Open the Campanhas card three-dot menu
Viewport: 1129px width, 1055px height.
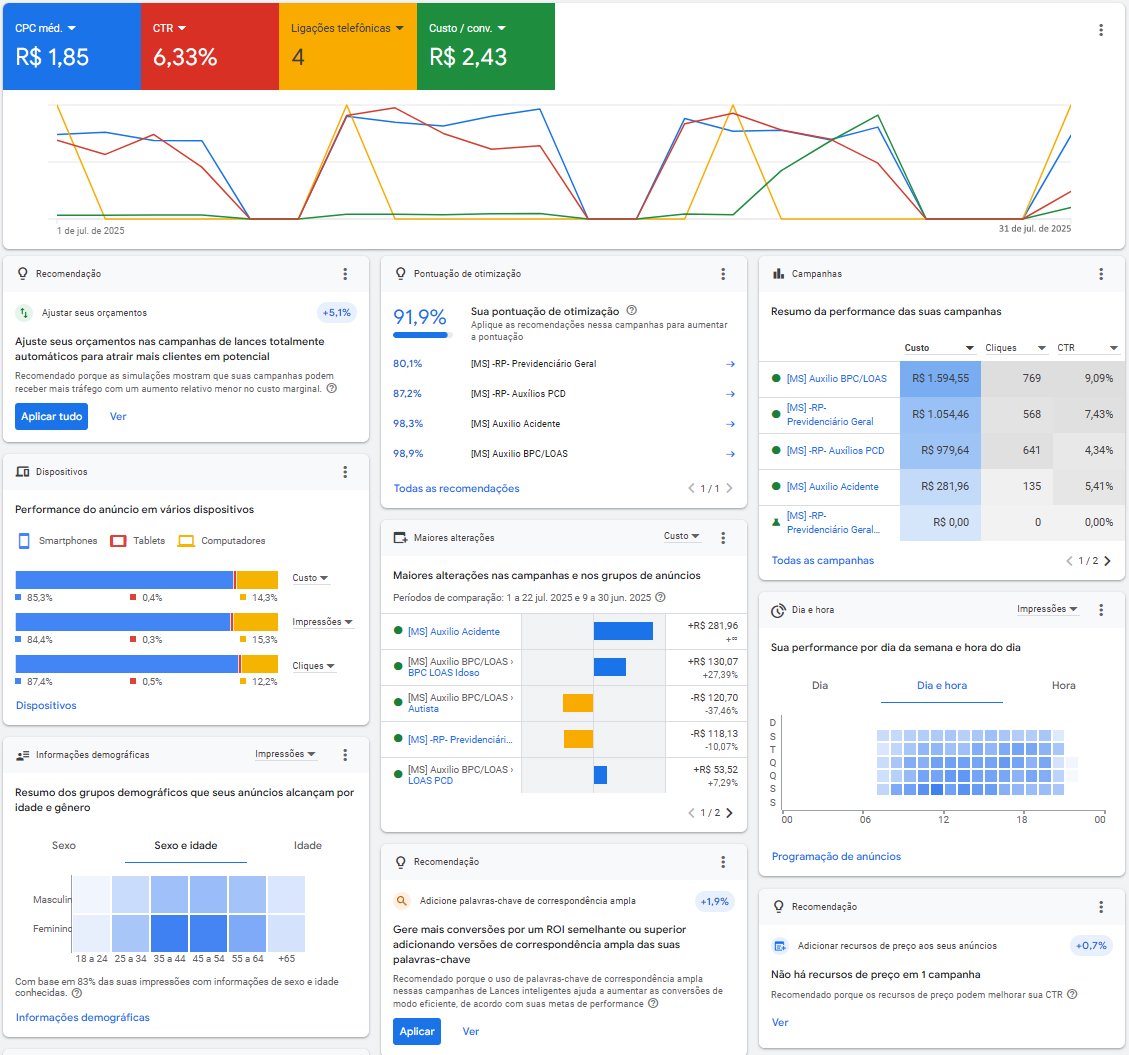click(x=1101, y=274)
